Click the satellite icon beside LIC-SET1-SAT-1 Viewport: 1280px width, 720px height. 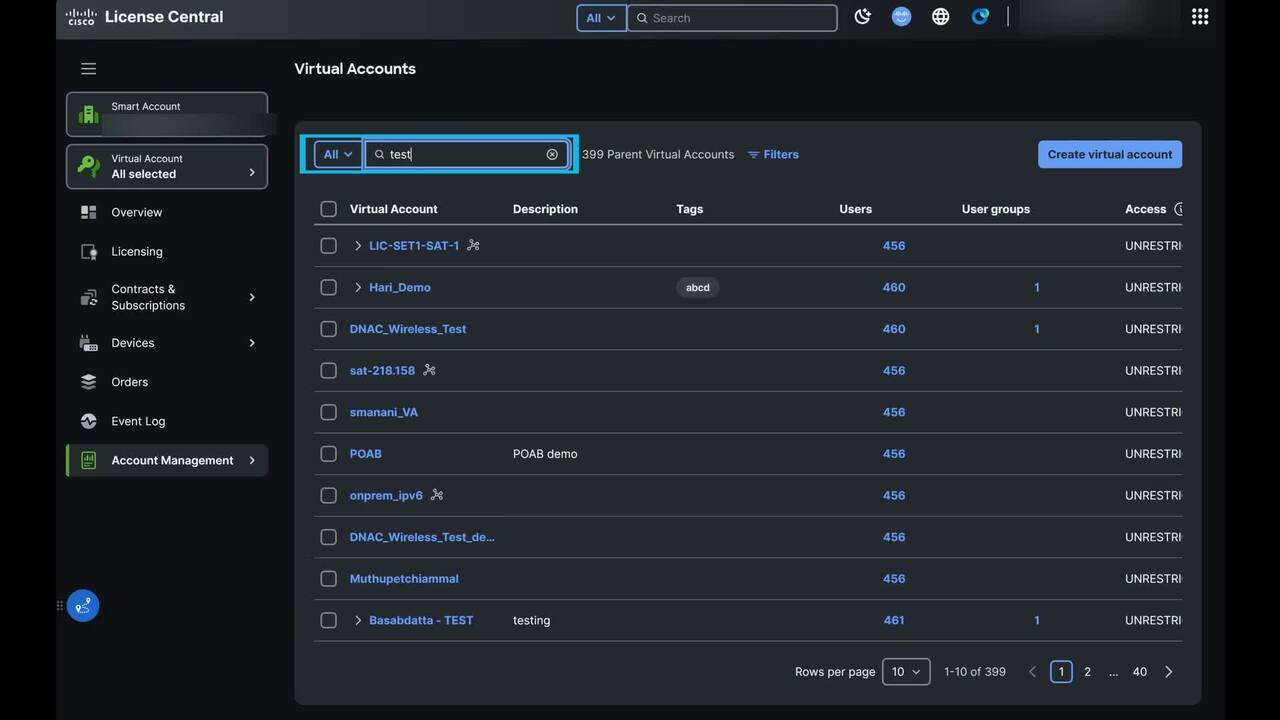[x=473, y=245]
